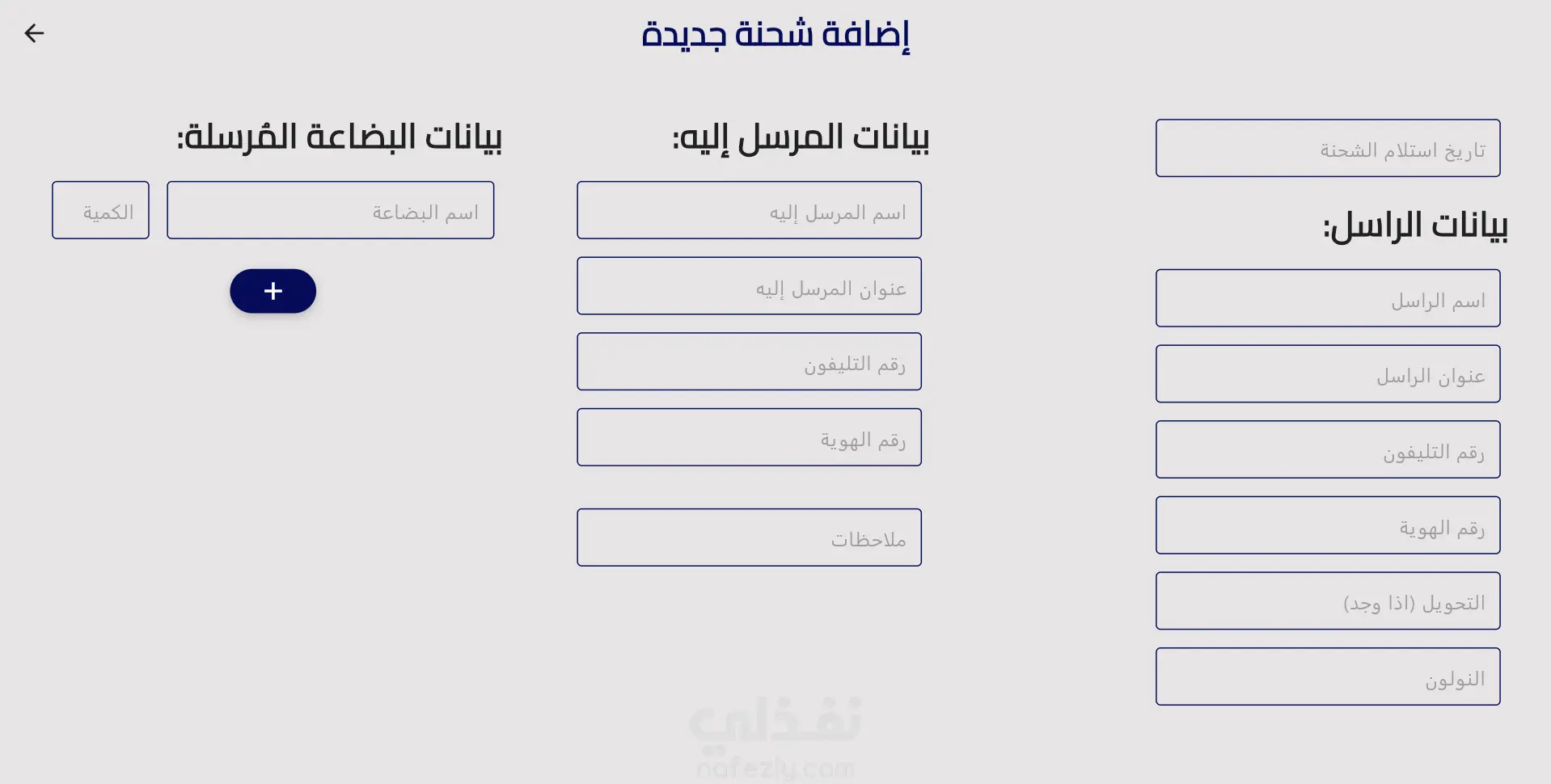Click the recipient address field (عنوان المرسل إليه)
The width and height of the screenshot is (1551, 784).
[749, 285]
